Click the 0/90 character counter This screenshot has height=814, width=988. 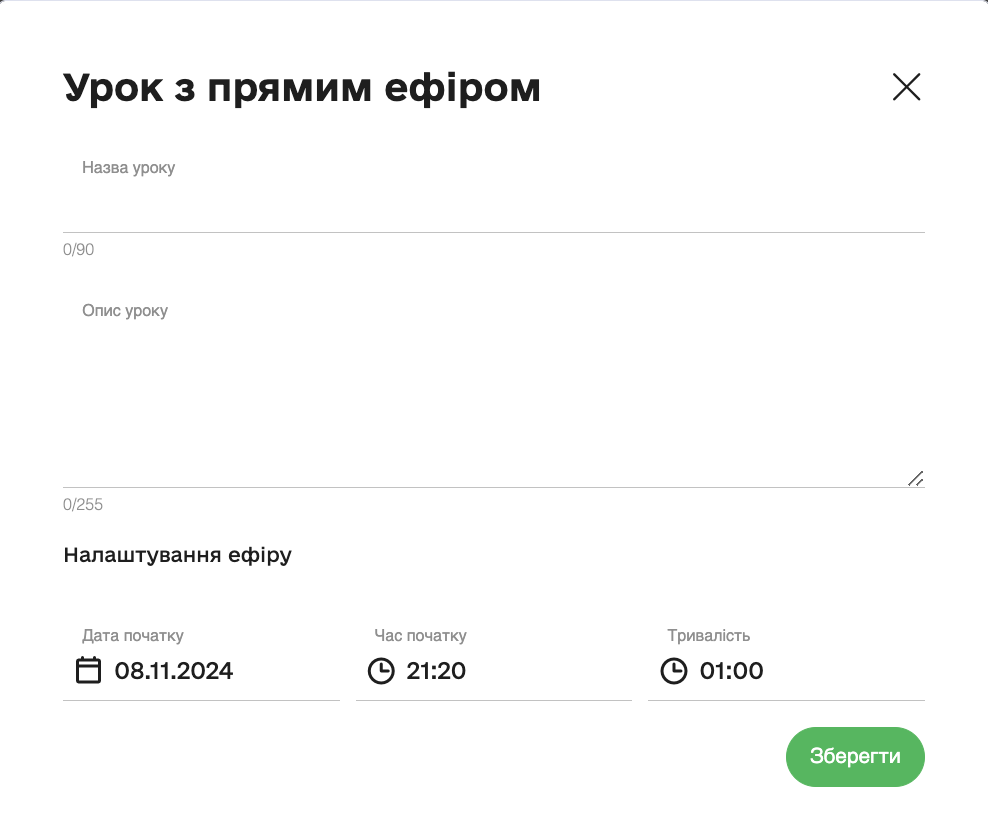pos(78,250)
